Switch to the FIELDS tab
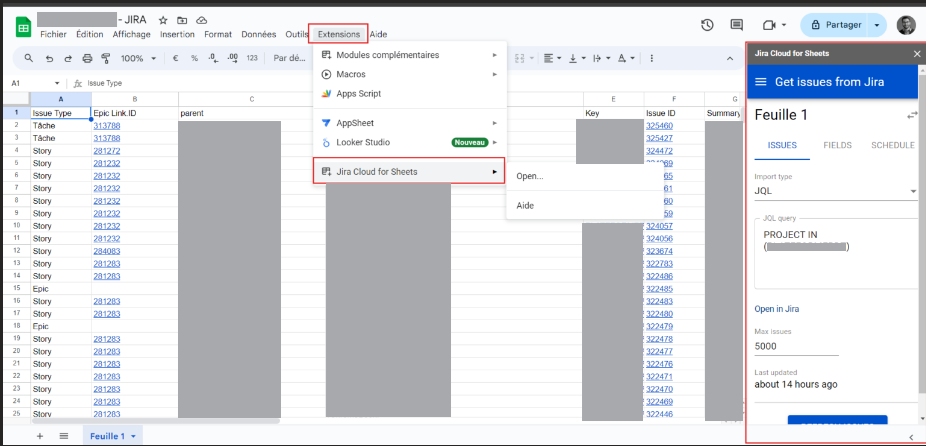This screenshot has height=446, width=926. [x=837, y=145]
